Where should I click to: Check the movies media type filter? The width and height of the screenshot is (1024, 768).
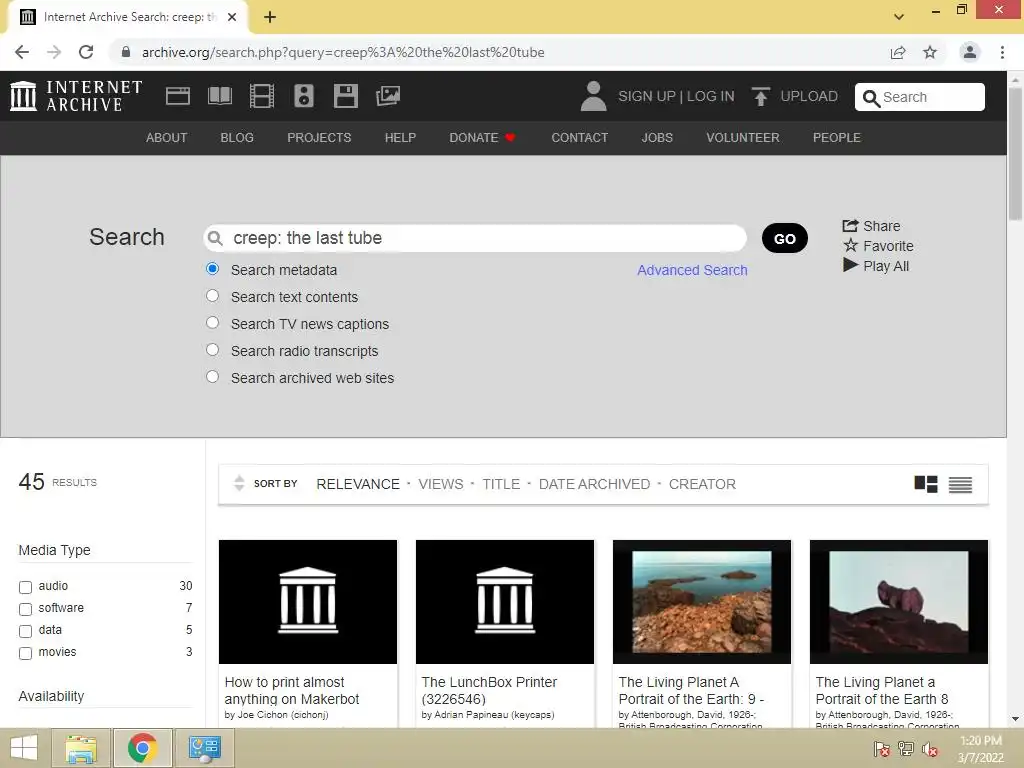click(x=25, y=653)
